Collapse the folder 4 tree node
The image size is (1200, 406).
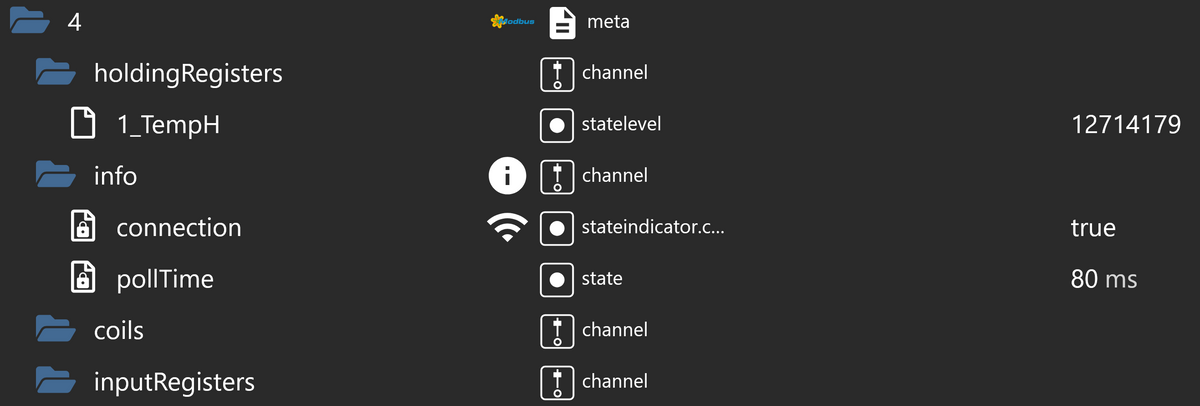pyautogui.click(x=29, y=22)
